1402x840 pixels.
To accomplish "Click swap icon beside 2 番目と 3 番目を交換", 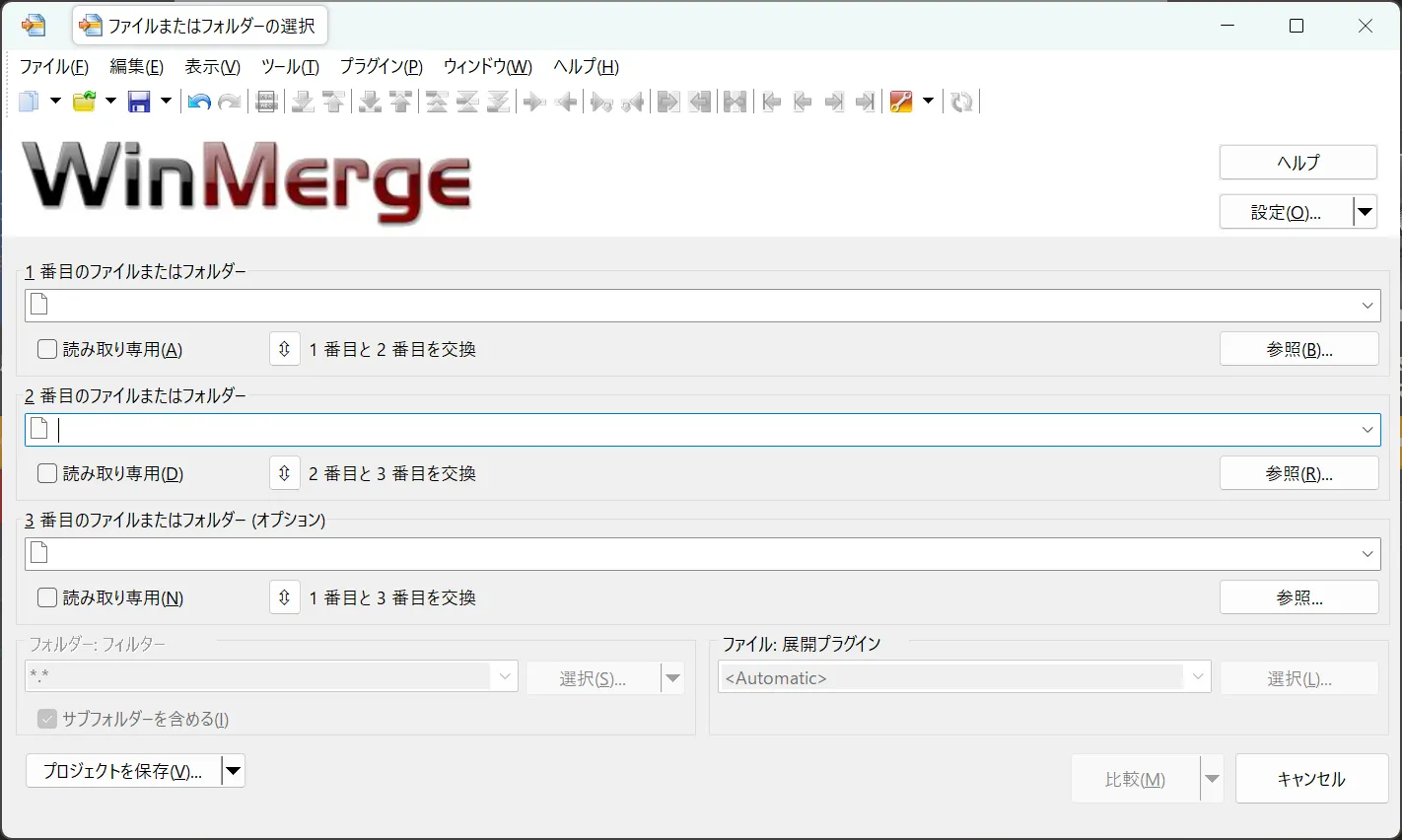I will (x=284, y=473).
